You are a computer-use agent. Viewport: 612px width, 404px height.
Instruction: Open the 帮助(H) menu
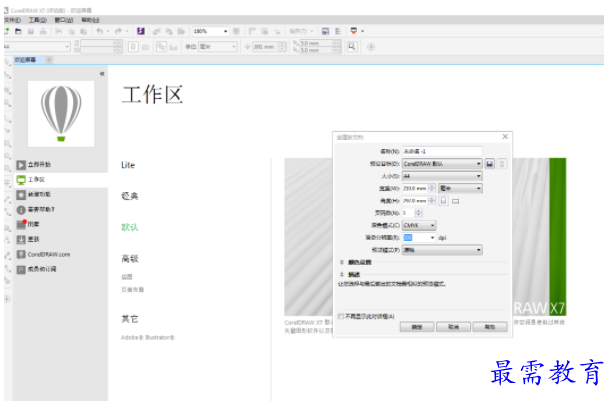pyautogui.click(x=90, y=20)
